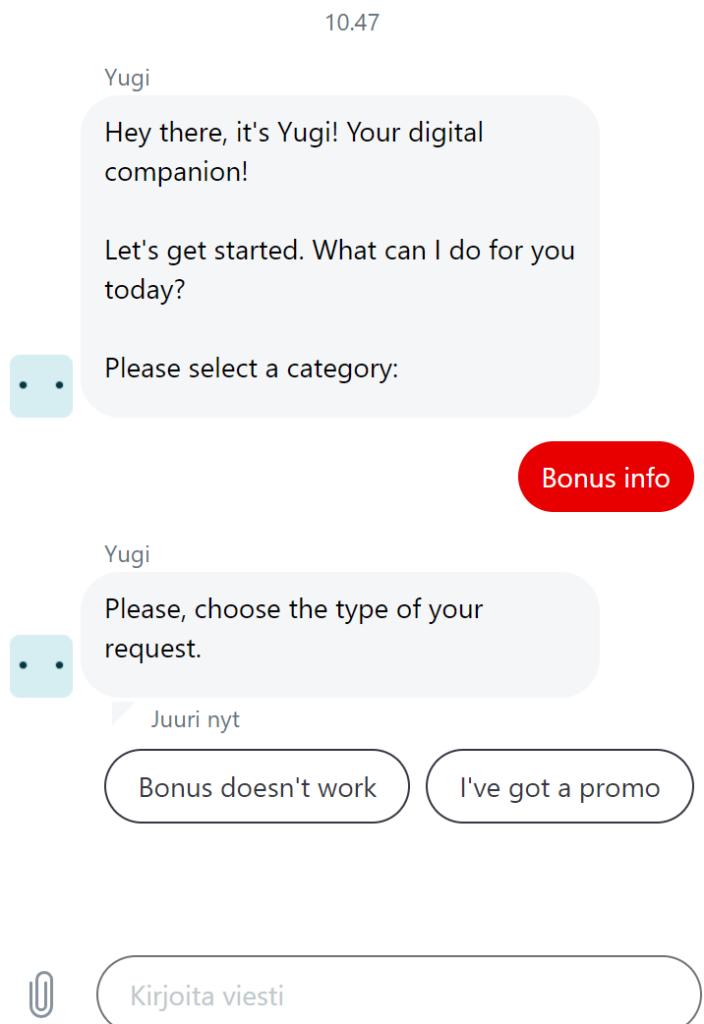
Task: Click the small message tail beside "Juuri nyt"
Action: 122,713
